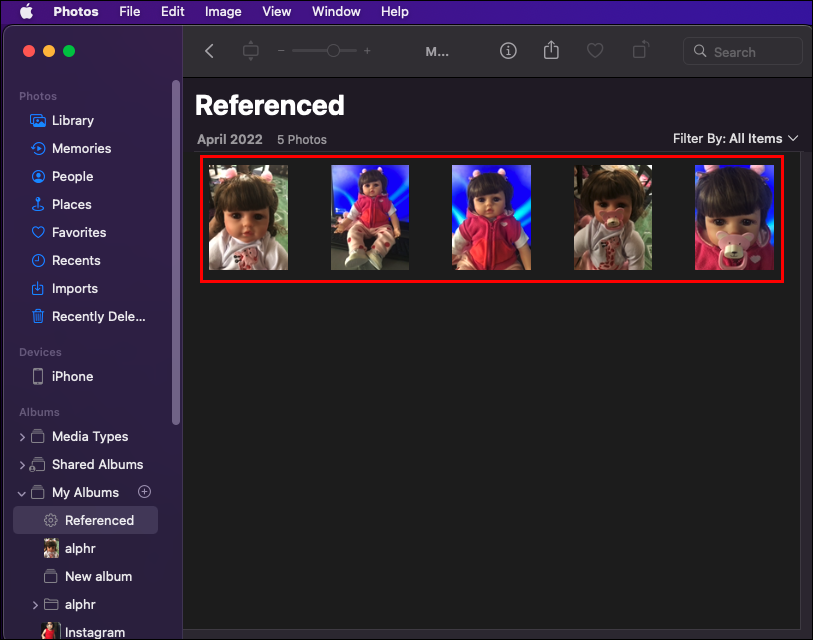The image size is (813, 640).
Task: Click the aspect ratio fit icon
Action: coord(250,51)
